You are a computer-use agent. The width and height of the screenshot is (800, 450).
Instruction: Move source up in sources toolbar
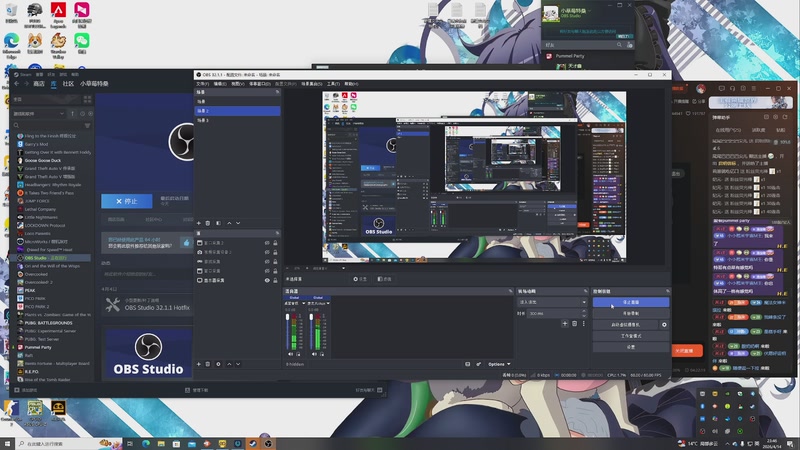click(229, 364)
